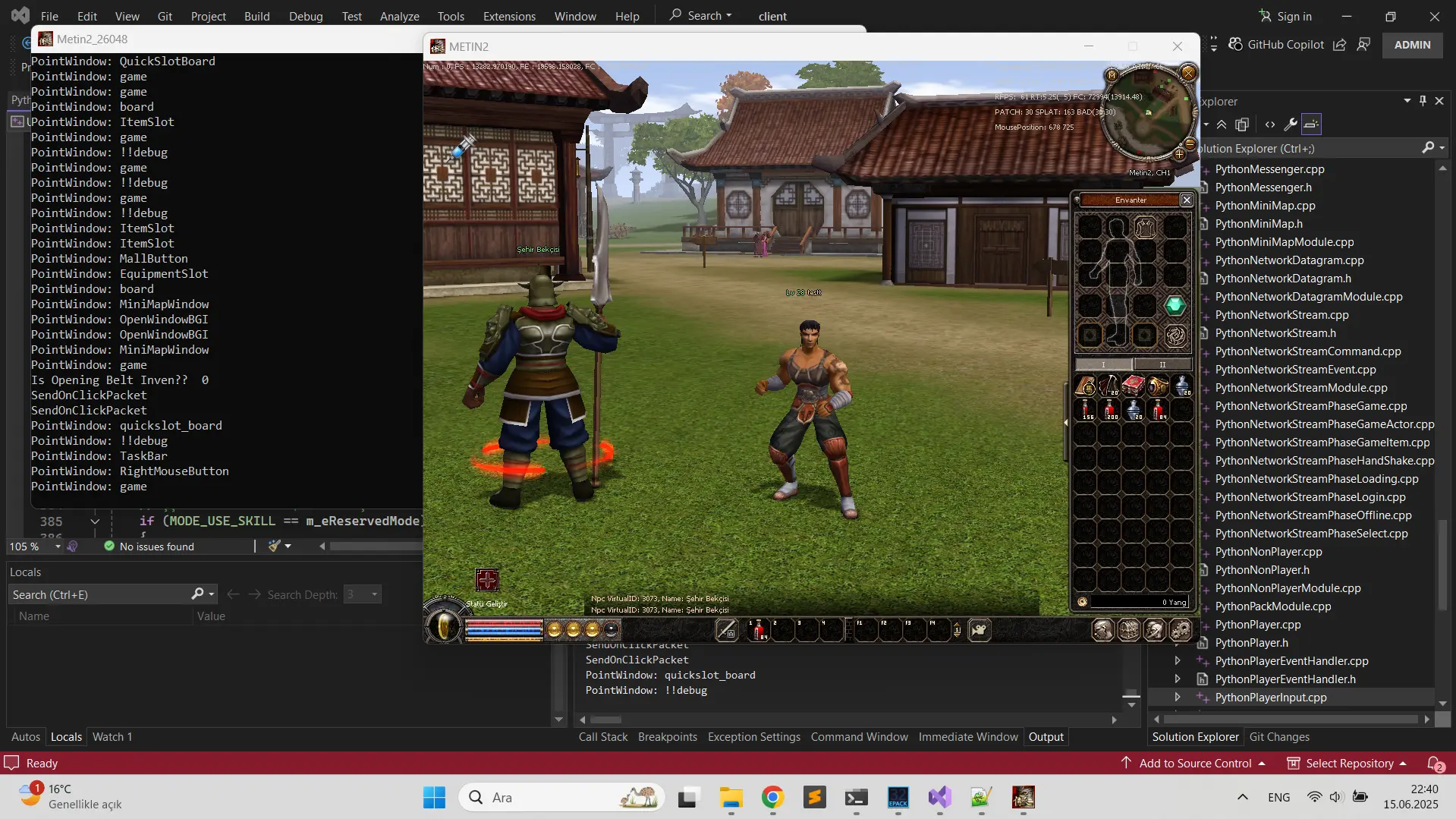Open the Git menu
The width and height of the screenshot is (1456, 819).
[165, 16]
